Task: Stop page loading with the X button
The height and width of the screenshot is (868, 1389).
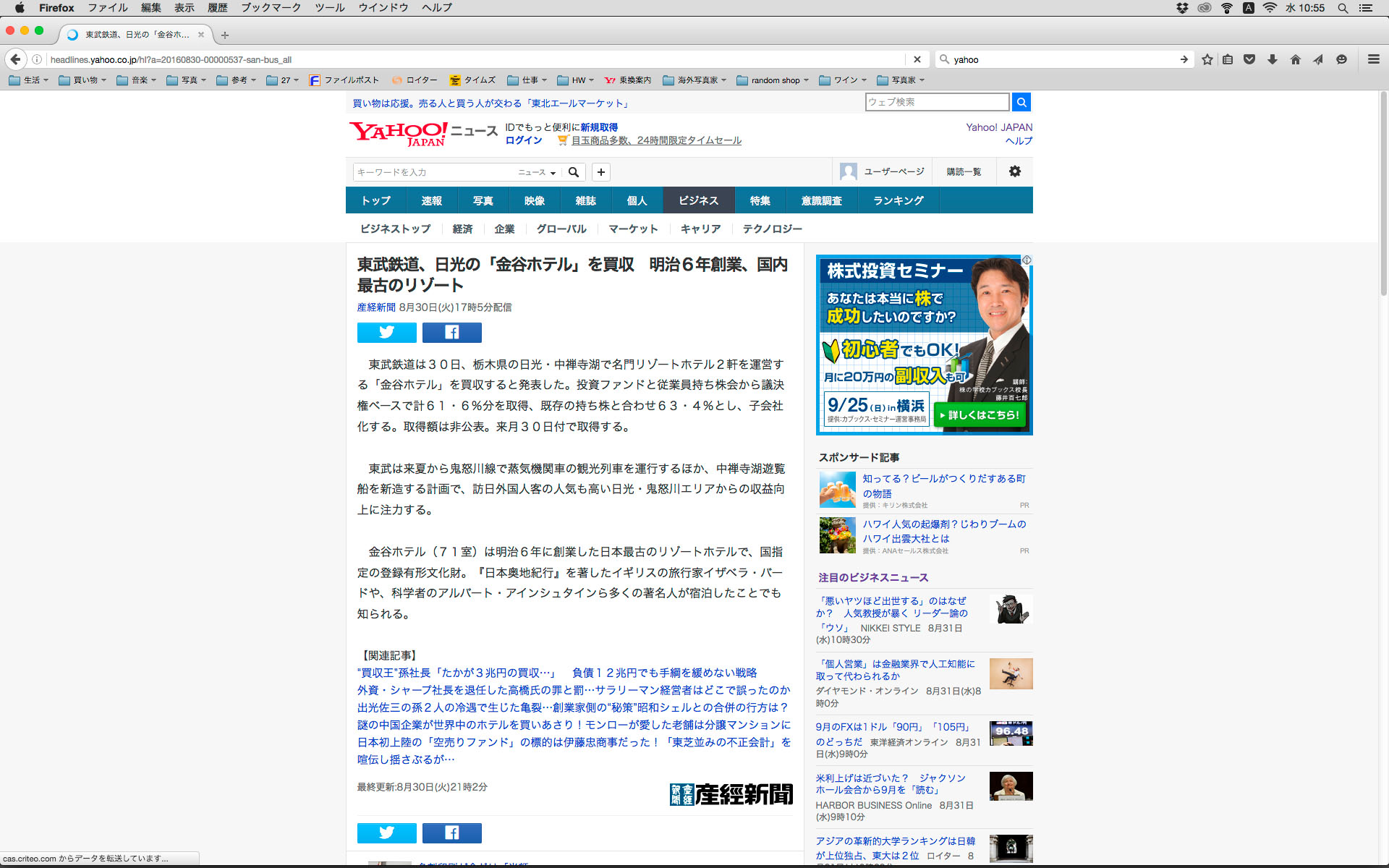Action: (917, 59)
